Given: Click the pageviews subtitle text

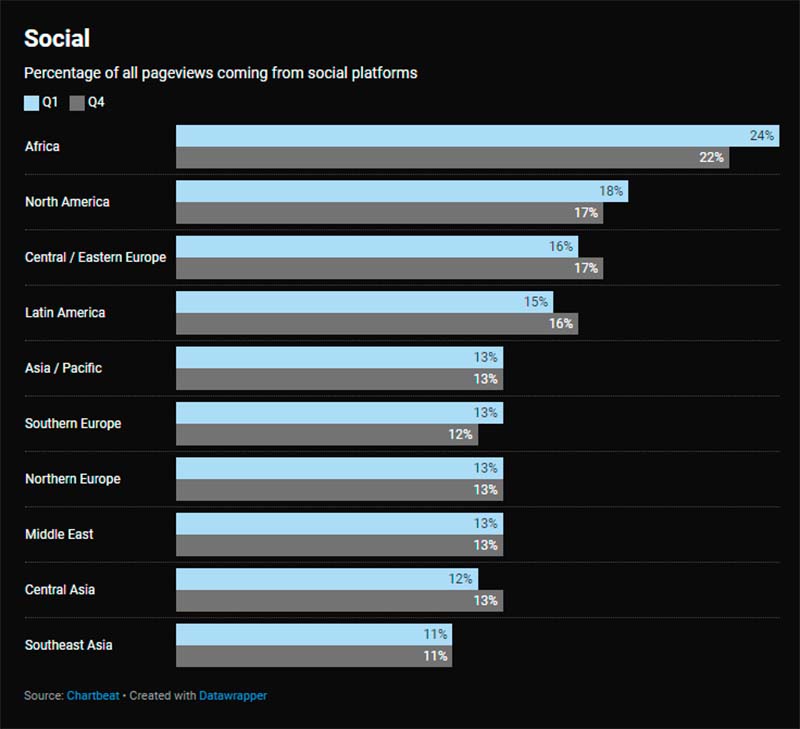Looking at the screenshot, I should (220, 73).
